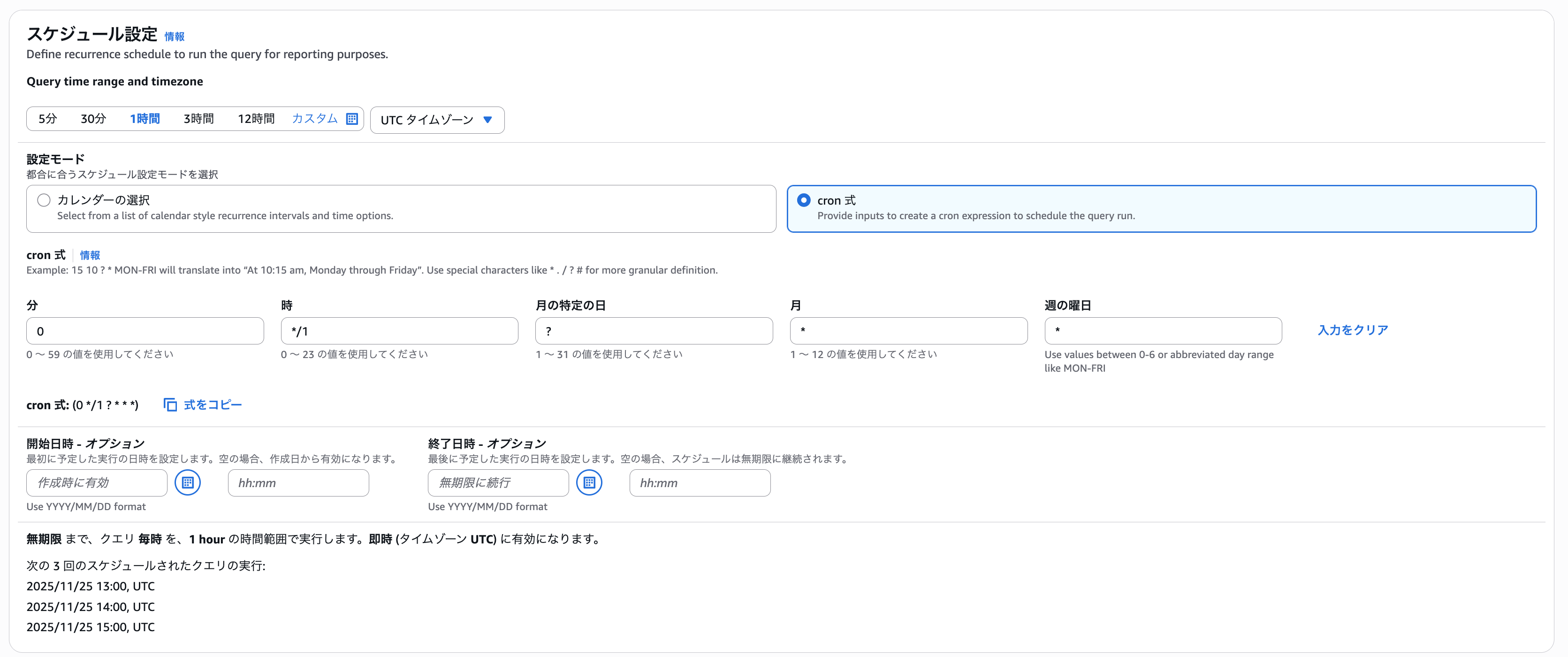
Task: Click the 分 minutes input field
Action: click(x=145, y=331)
